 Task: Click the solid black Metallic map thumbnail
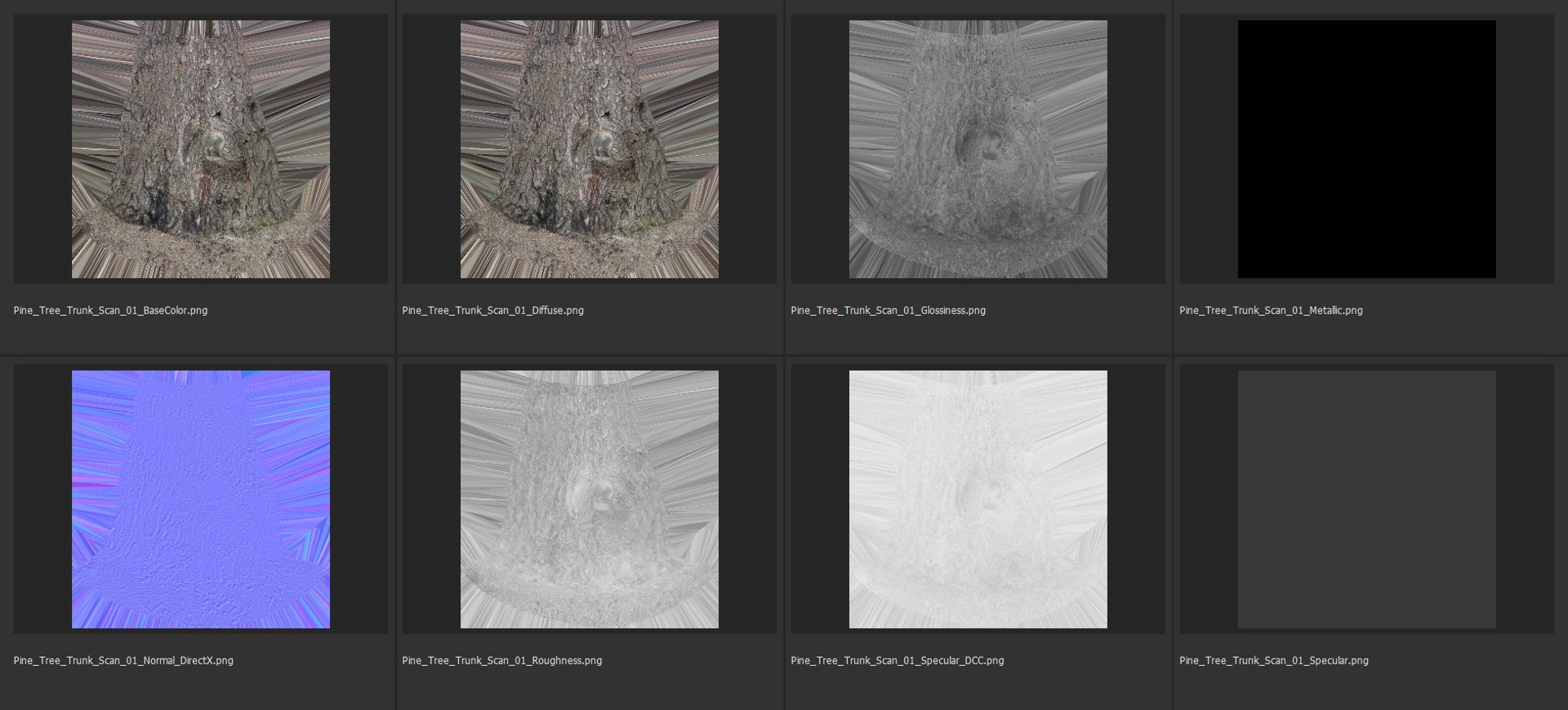tap(1367, 149)
